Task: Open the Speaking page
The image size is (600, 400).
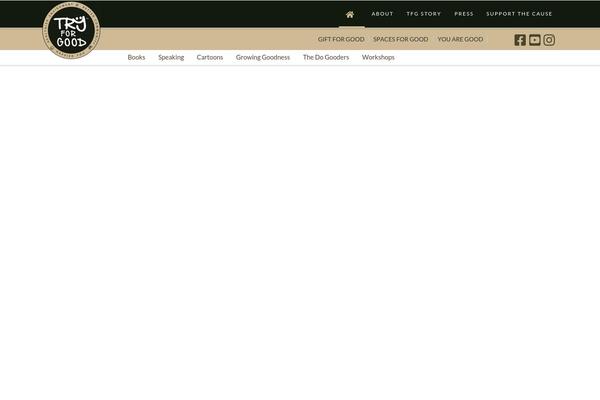Action: (x=171, y=57)
